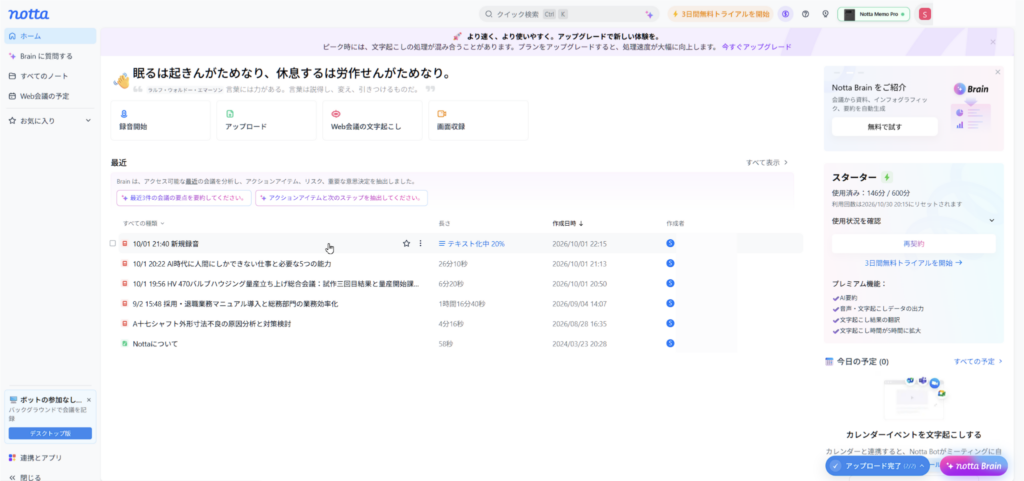Open Brain に質問する in sidebar
This screenshot has width=1024, height=481.
pos(50,56)
